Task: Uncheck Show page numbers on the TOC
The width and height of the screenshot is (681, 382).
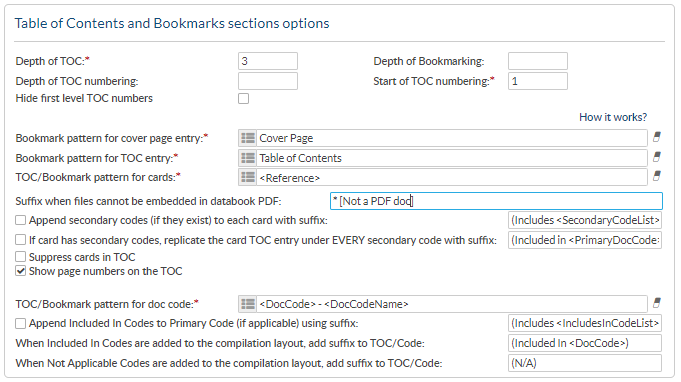Action: (x=20, y=271)
